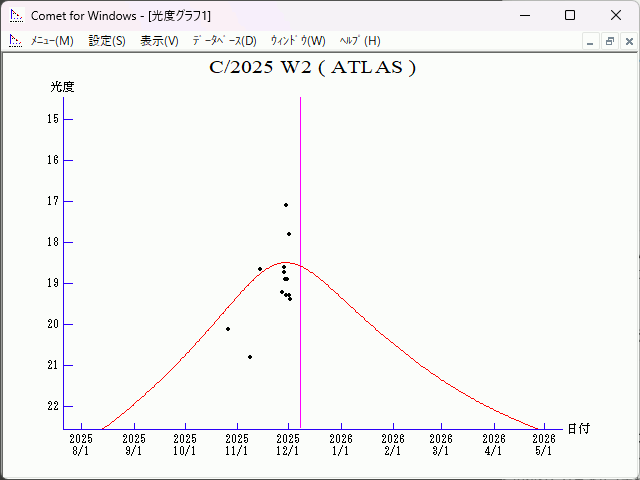
Task: Open the メニュー(M) menu
Action: click(52, 41)
